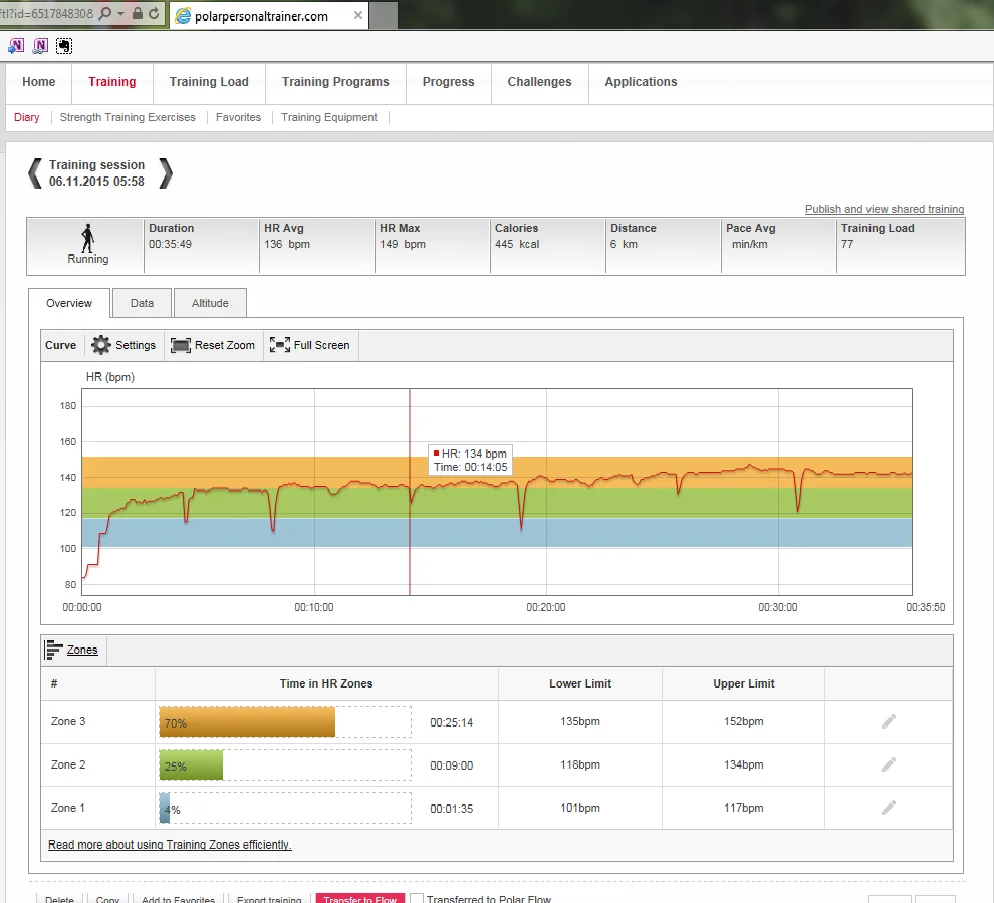The width and height of the screenshot is (994, 903).
Task: Edit Zone 2 limits with pencil icon
Action: [888, 765]
